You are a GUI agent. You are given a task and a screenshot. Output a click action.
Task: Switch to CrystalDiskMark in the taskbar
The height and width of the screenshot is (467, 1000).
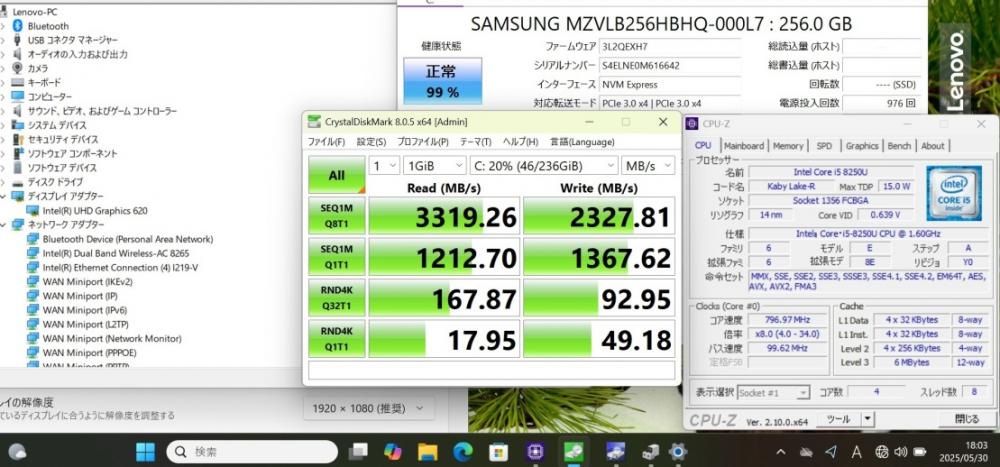click(574, 452)
